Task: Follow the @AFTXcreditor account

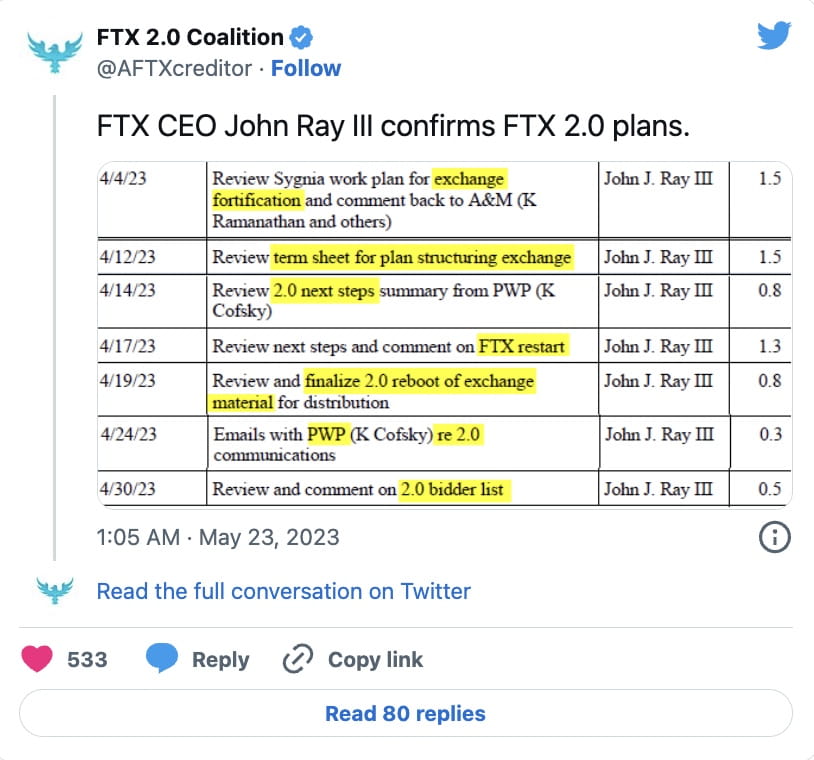Action: [306, 68]
